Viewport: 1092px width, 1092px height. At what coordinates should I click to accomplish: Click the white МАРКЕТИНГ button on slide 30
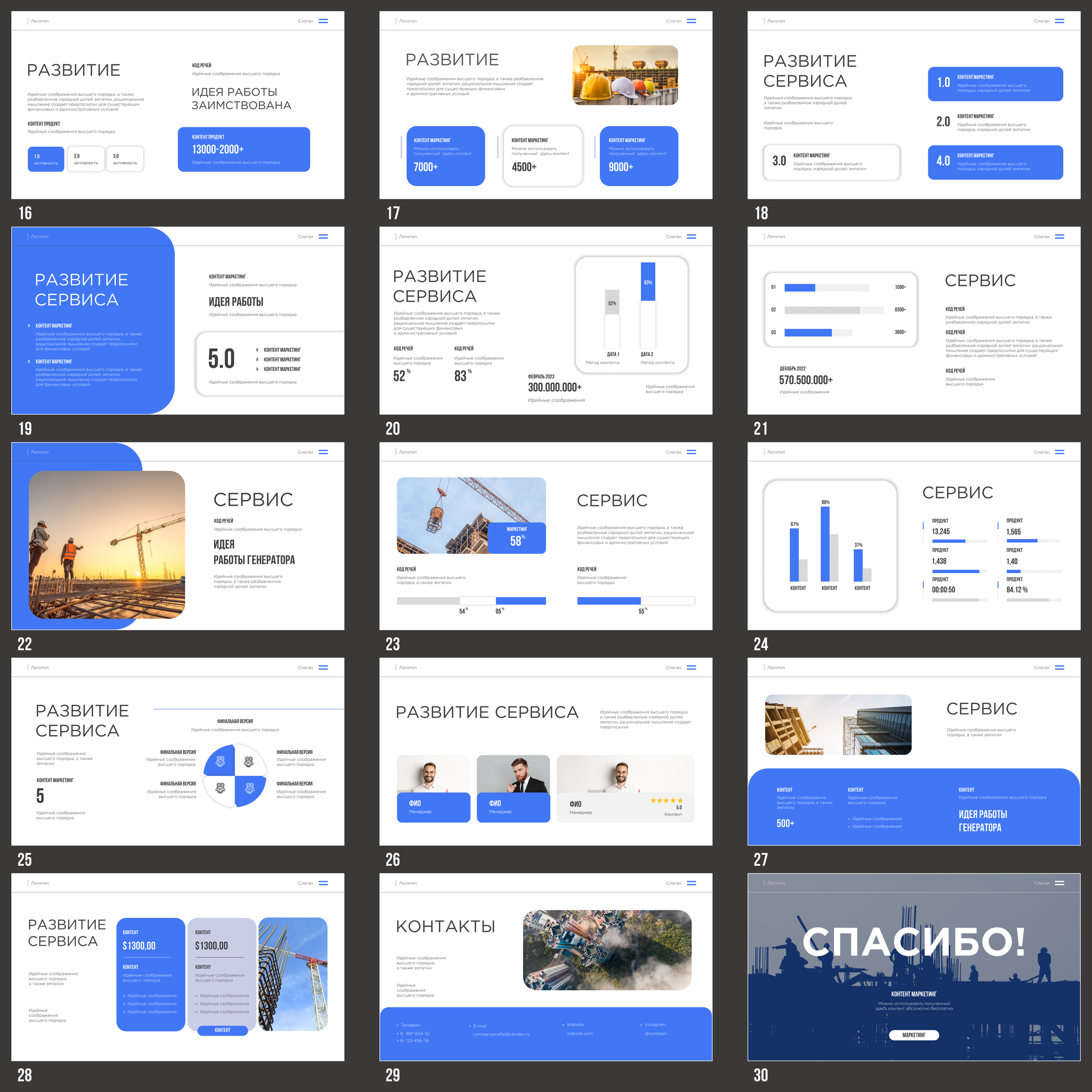tap(914, 1035)
